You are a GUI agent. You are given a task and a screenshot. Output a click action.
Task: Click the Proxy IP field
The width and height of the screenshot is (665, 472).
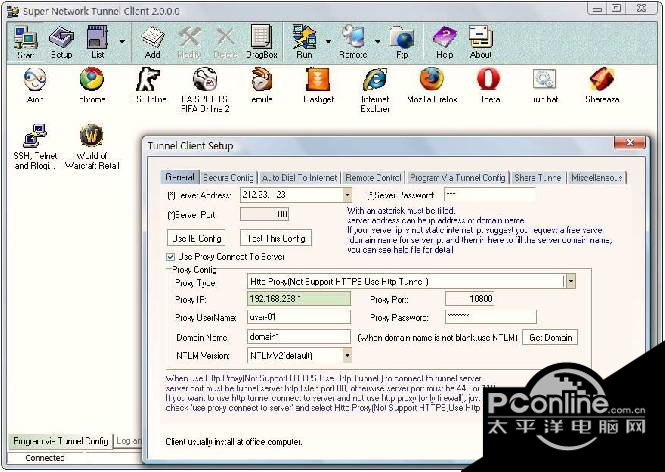tap(299, 299)
